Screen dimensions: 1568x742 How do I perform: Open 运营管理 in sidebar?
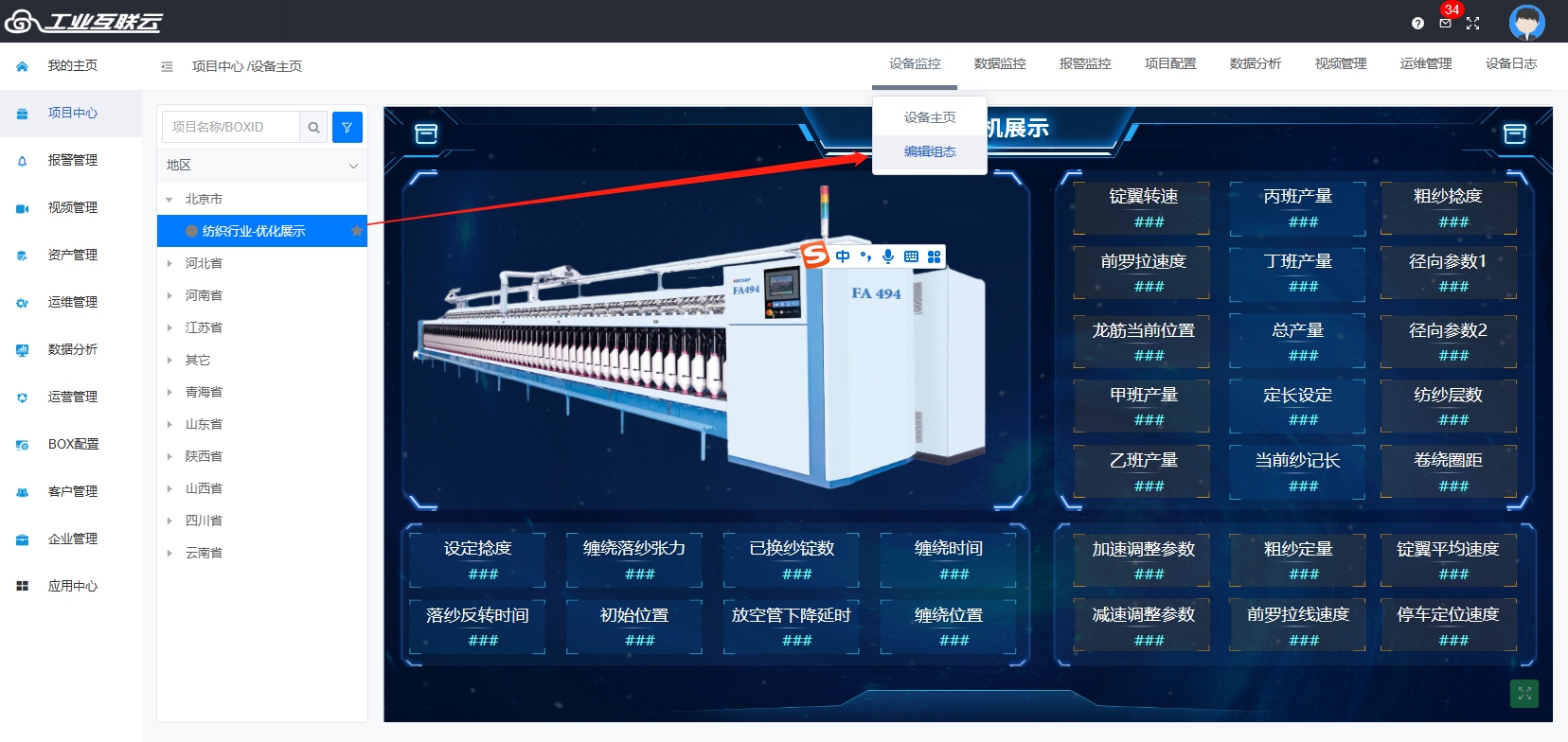click(71, 397)
